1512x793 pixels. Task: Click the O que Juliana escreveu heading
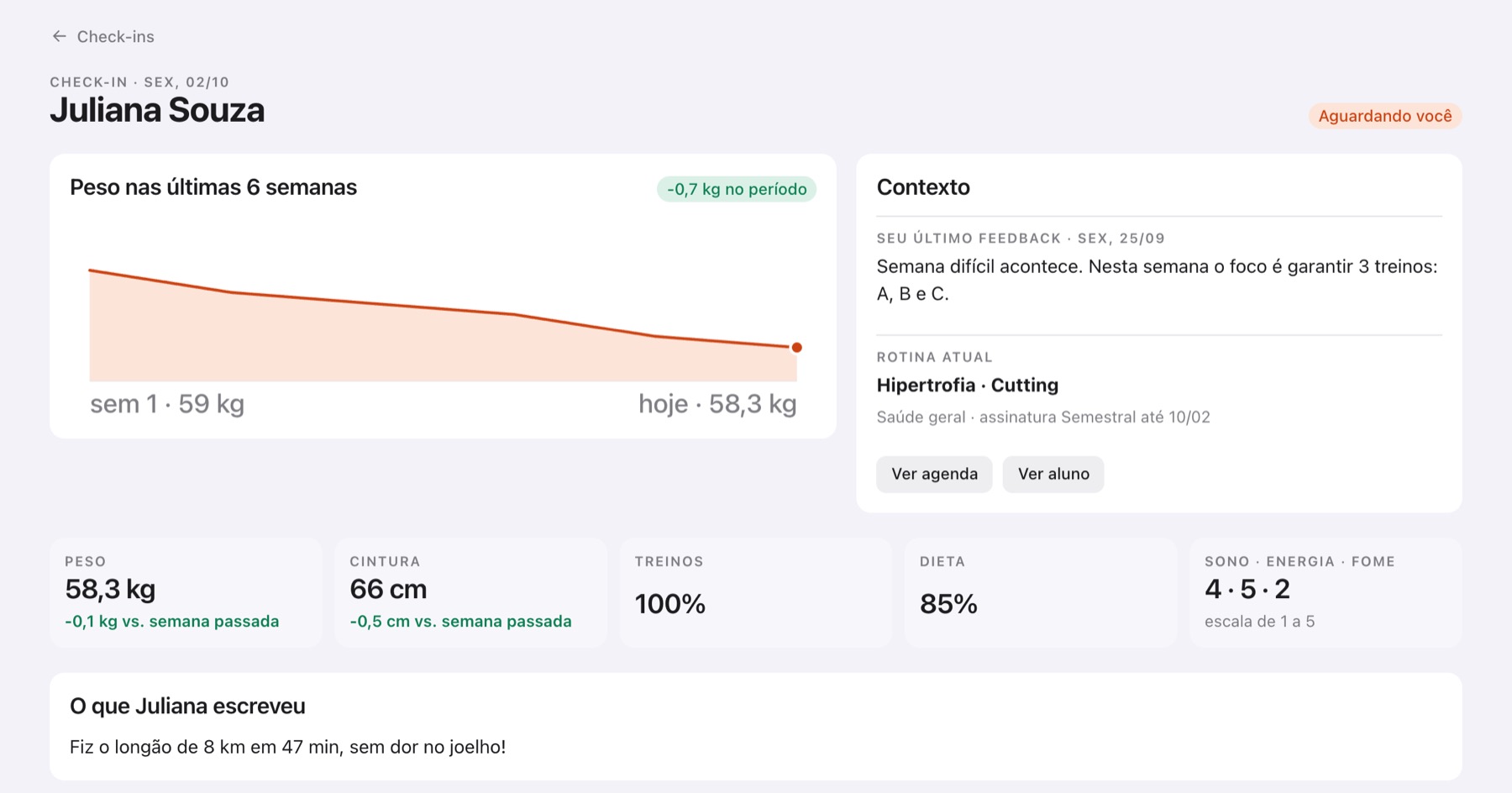coord(187,706)
